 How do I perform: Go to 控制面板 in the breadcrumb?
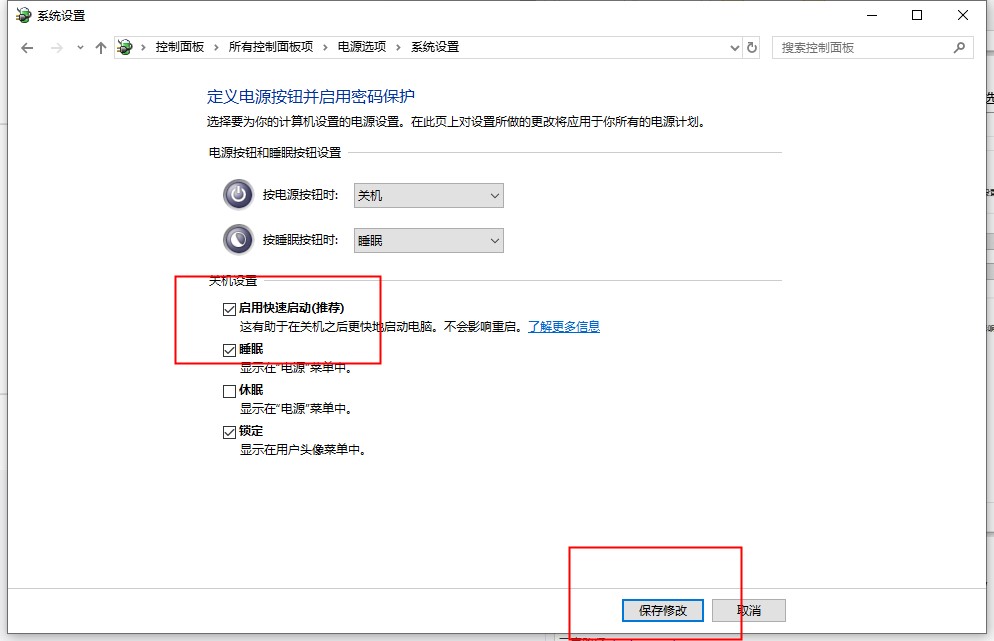180,47
